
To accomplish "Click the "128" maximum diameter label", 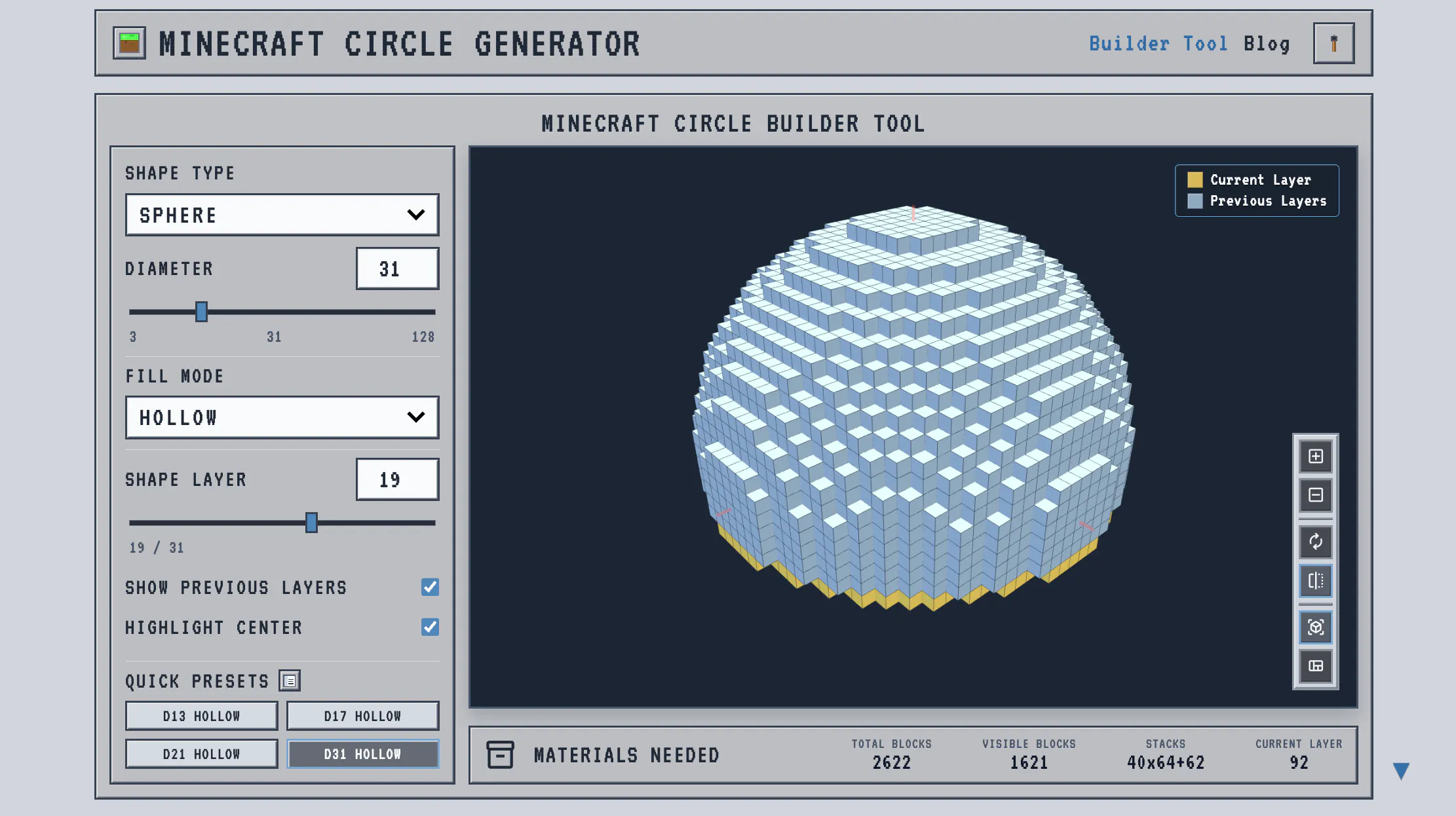I will (x=423, y=337).
